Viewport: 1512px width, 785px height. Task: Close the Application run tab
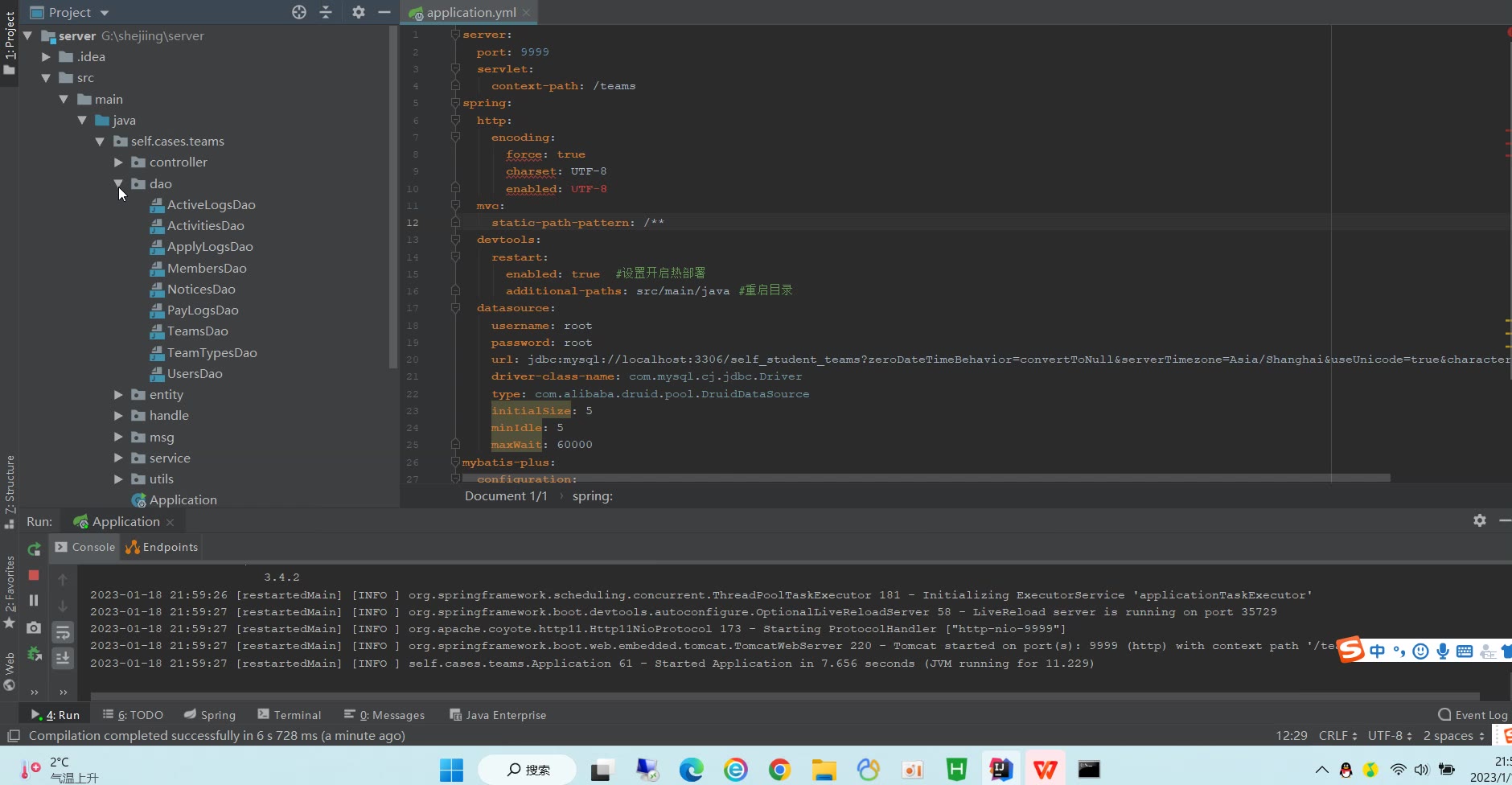170,522
